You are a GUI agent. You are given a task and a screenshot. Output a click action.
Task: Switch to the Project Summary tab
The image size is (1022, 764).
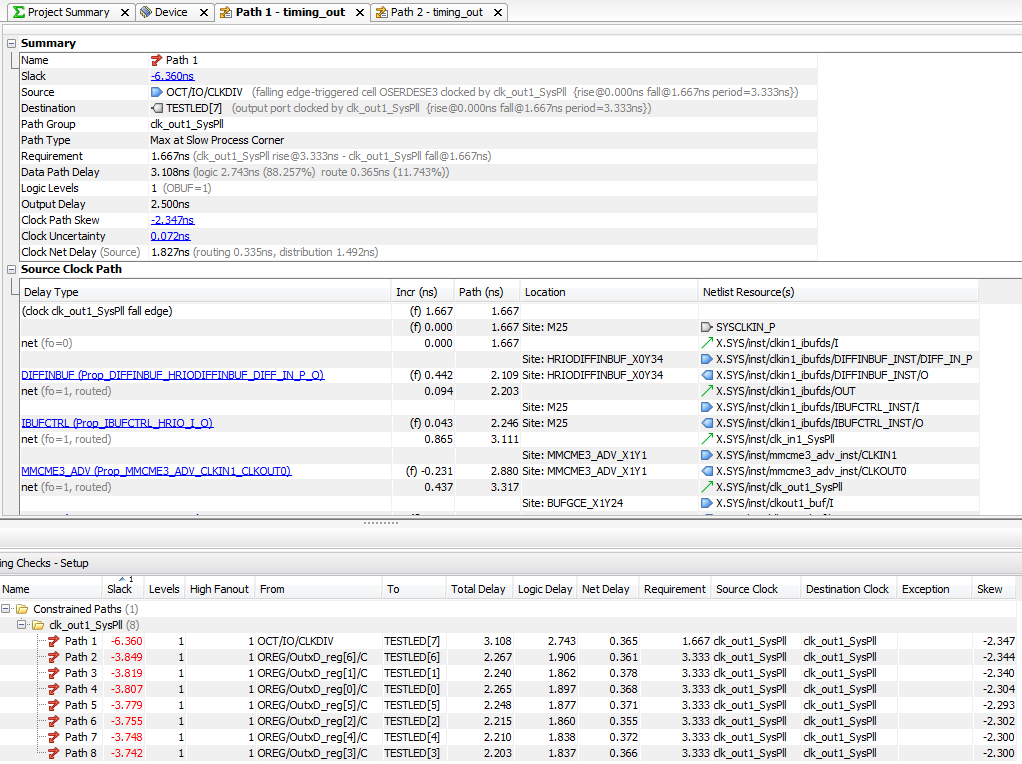coord(68,12)
